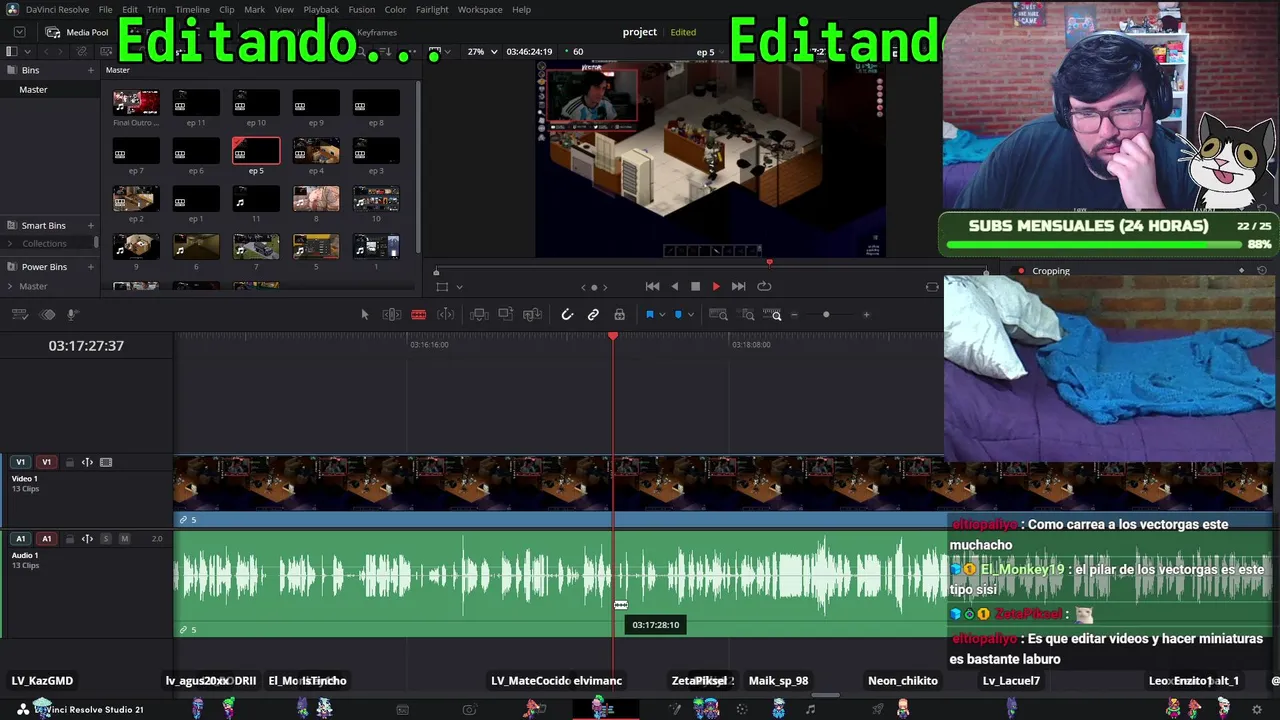Jump to first frame in viewer

(x=652, y=286)
